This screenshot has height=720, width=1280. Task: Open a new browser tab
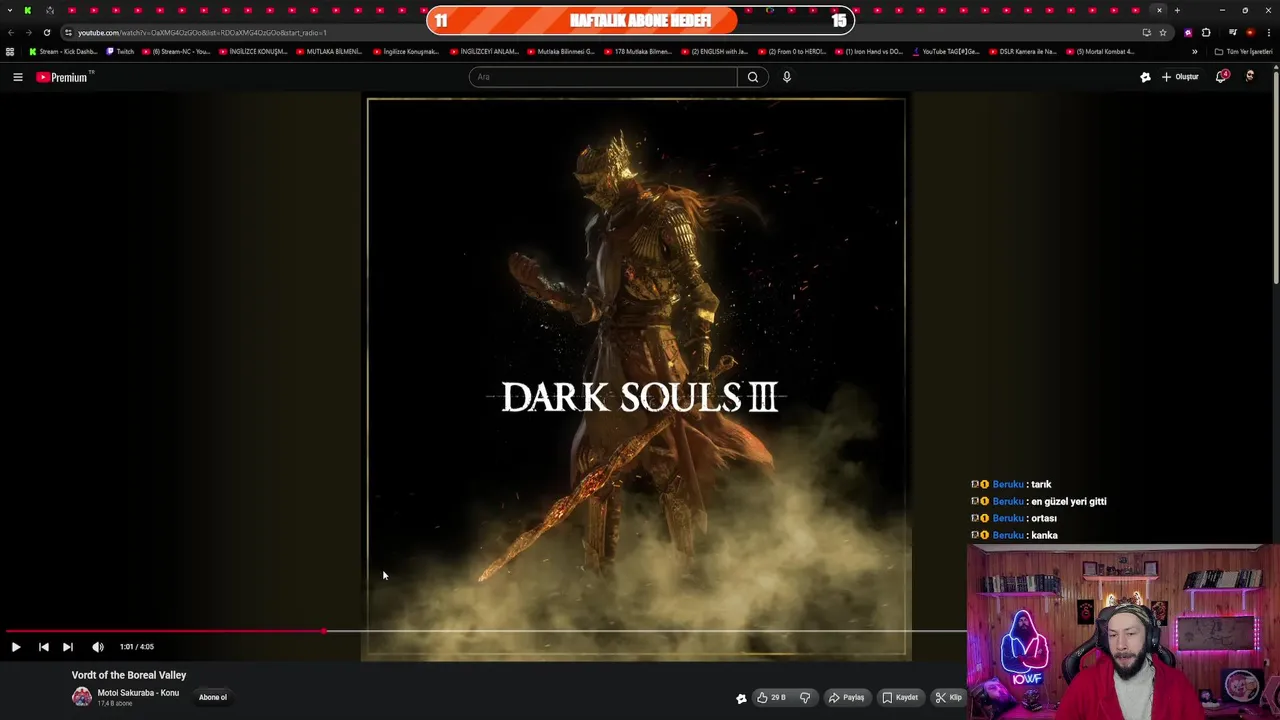1177,10
